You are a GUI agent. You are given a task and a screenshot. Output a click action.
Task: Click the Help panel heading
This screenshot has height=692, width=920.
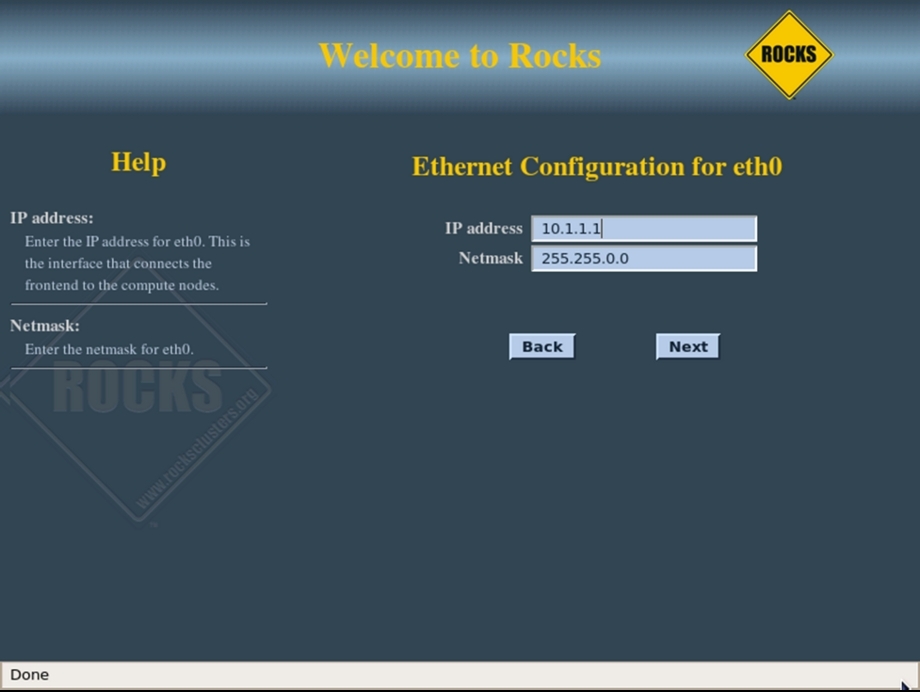(138, 162)
